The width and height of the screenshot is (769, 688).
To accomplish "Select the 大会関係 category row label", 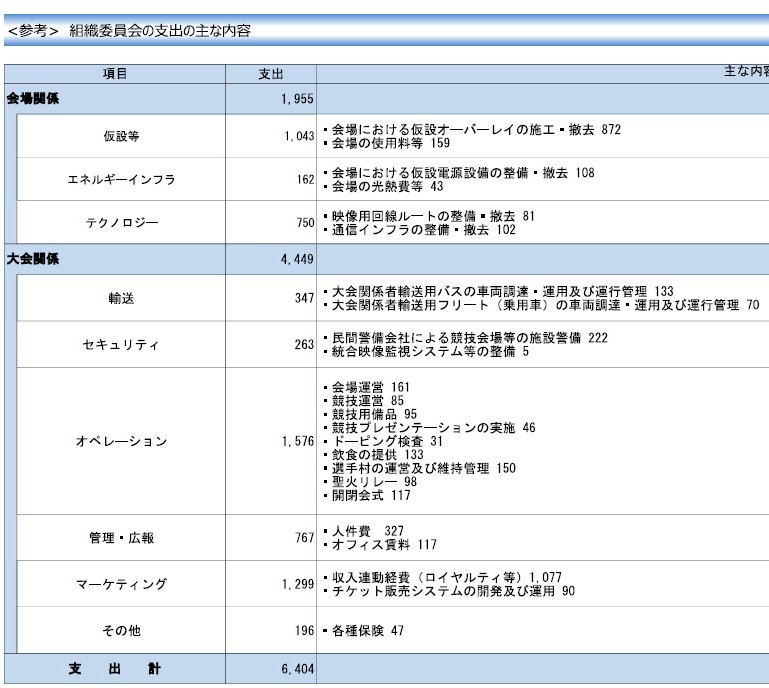I will pyautogui.click(x=31, y=260).
